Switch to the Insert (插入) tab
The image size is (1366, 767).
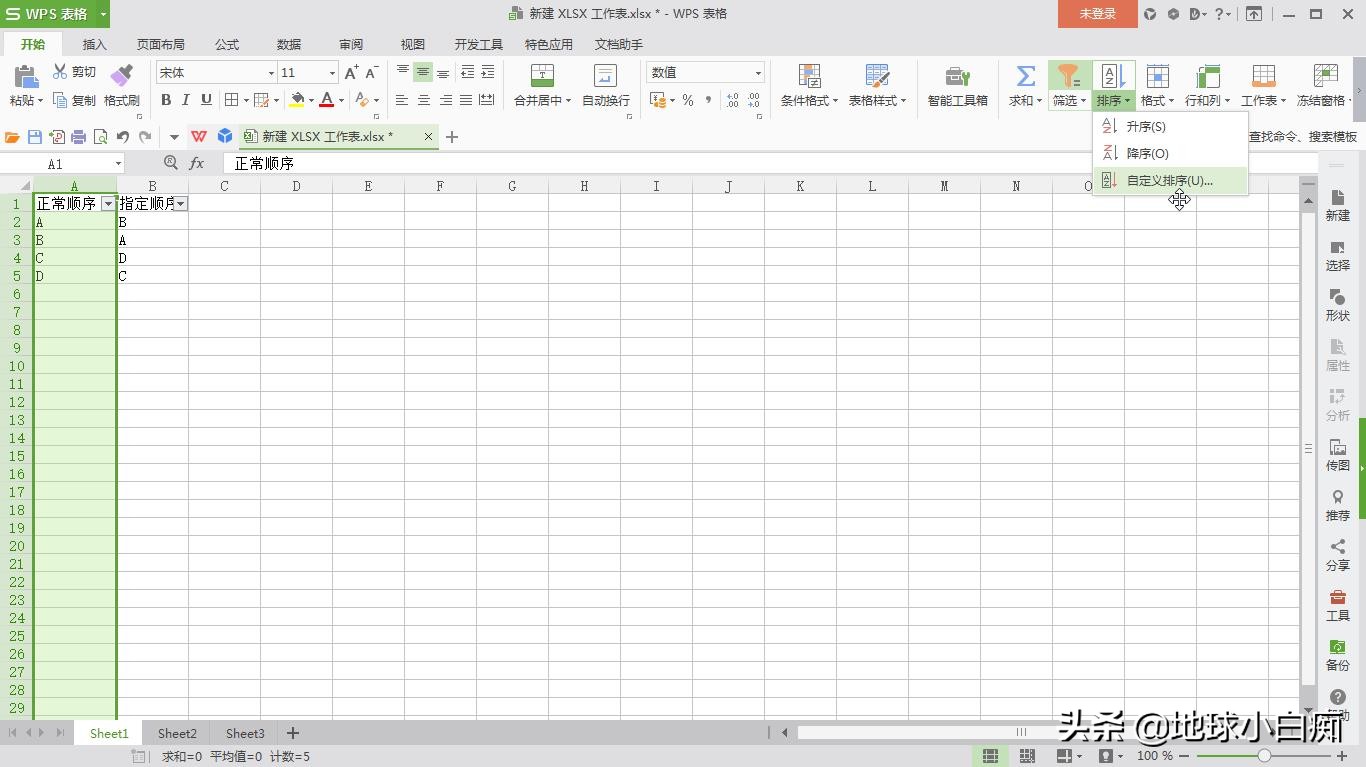94,44
